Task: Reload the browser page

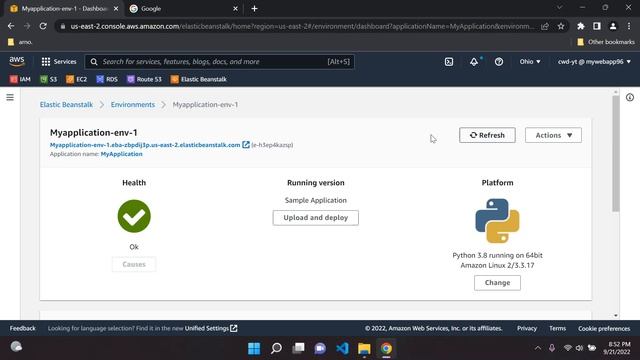Action: 43,26
